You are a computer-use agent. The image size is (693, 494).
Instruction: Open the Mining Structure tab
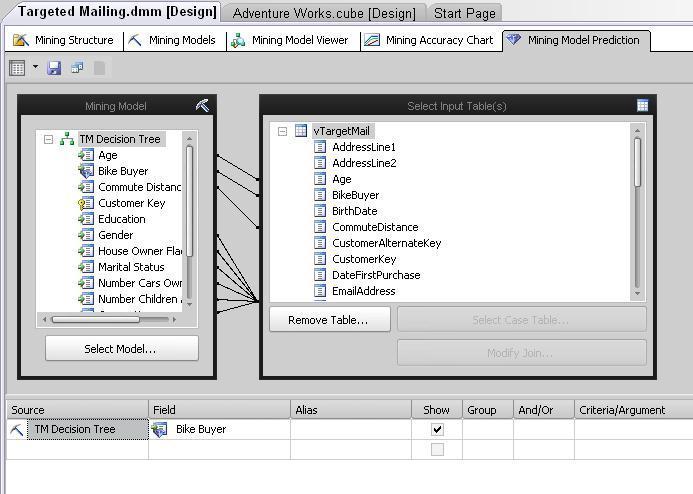64,40
